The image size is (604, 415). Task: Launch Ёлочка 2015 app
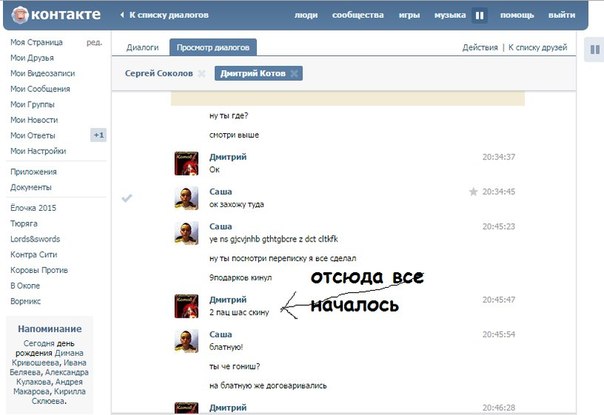coord(33,208)
